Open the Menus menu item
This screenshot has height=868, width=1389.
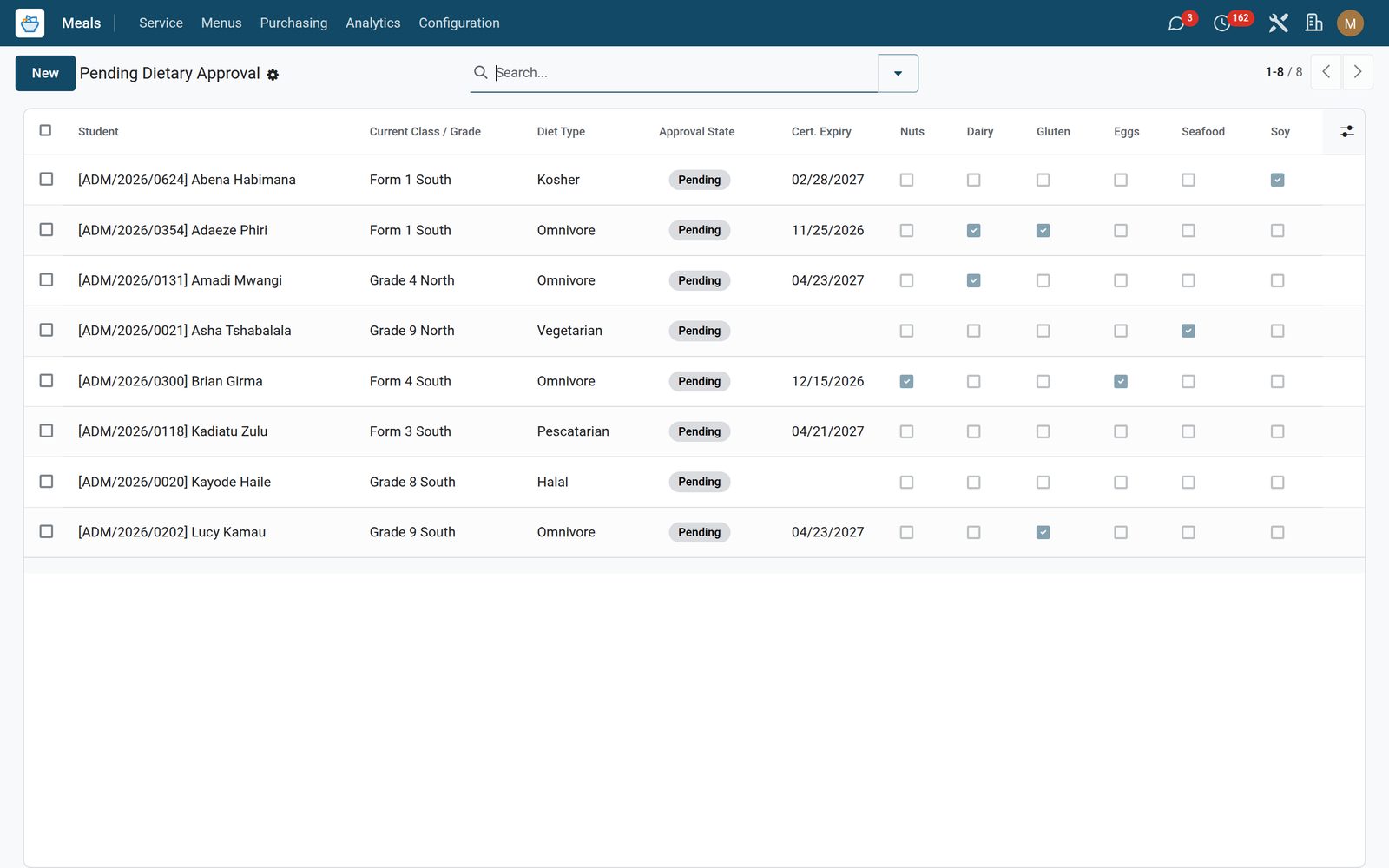coord(221,23)
